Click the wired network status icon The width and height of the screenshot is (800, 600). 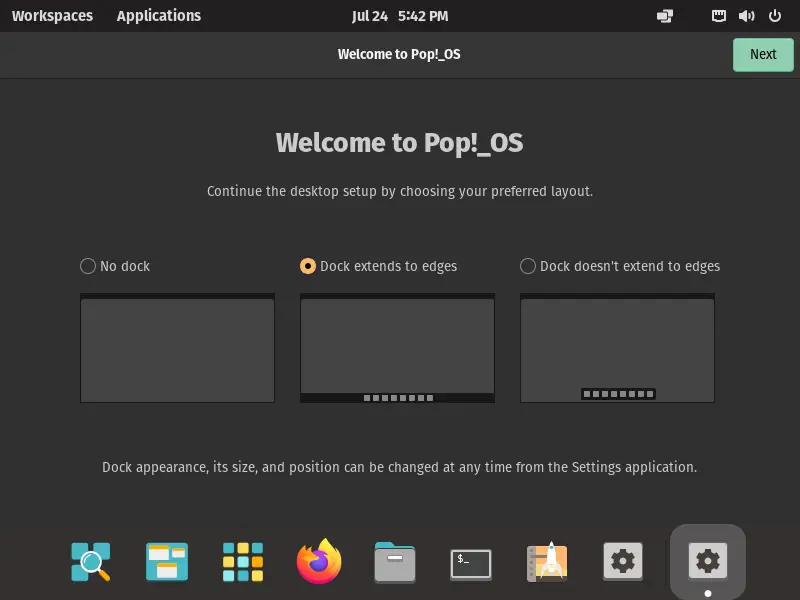718,16
